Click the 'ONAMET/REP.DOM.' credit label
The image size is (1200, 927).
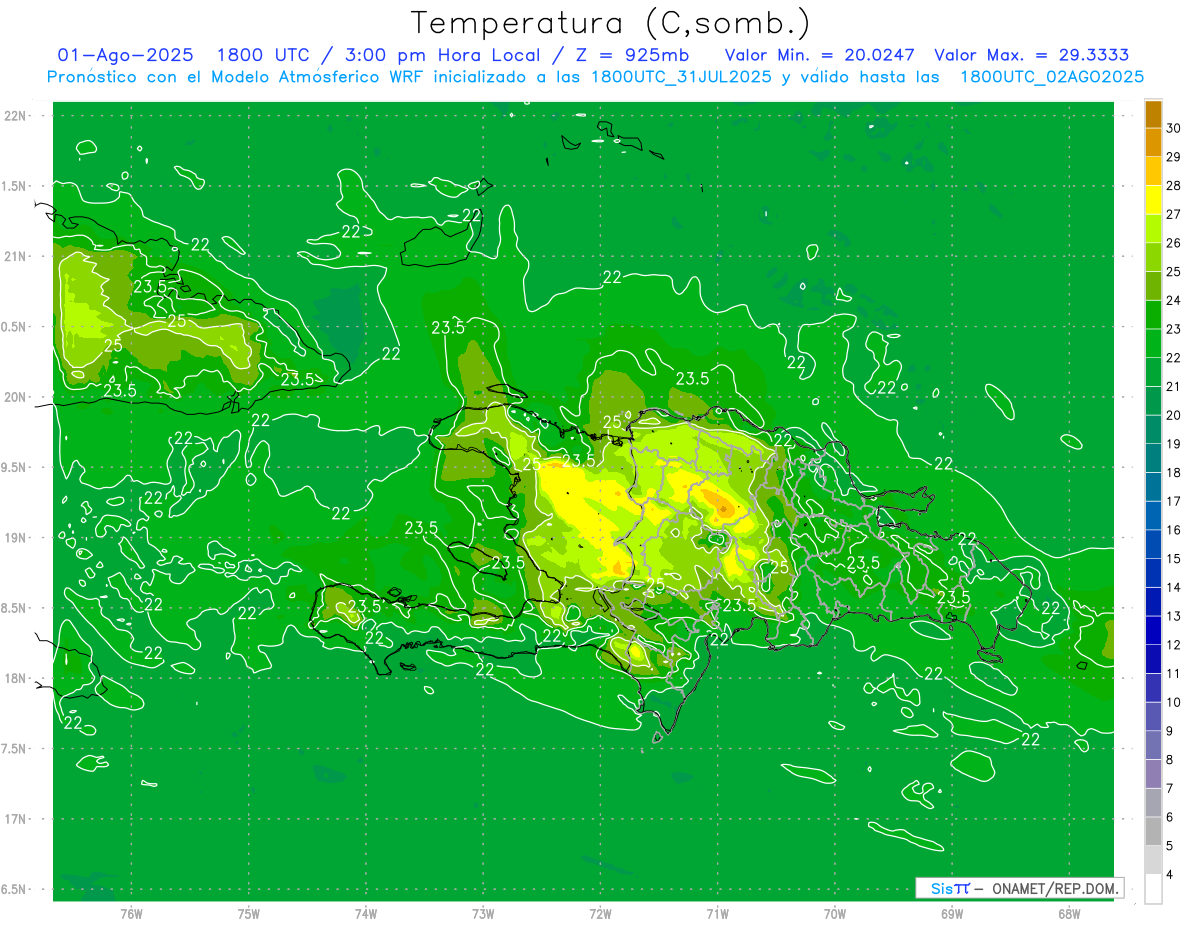(x=1053, y=888)
